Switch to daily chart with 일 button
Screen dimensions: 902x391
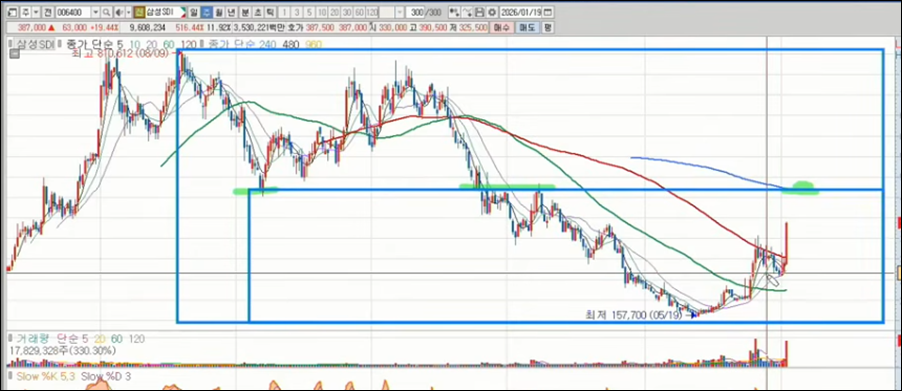click(x=193, y=12)
